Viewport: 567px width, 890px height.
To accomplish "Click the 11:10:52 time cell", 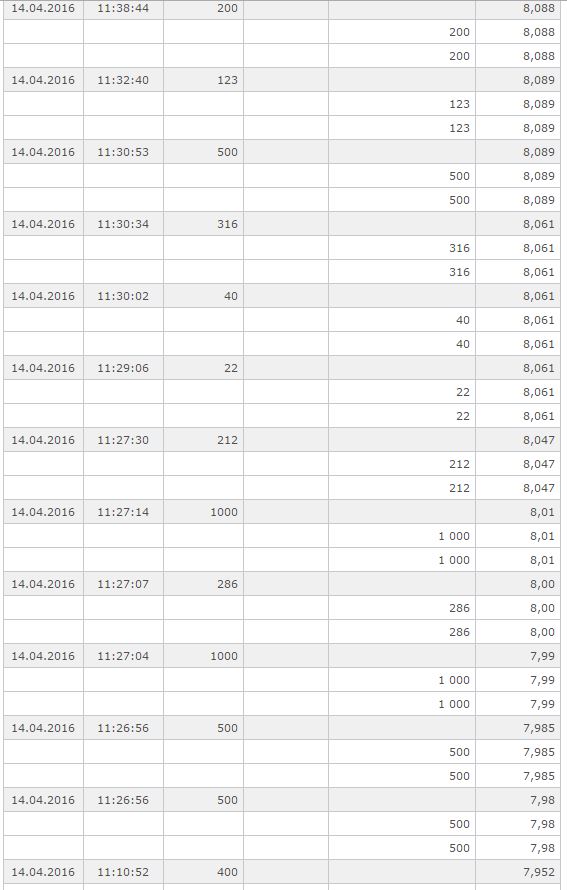I will [123, 872].
